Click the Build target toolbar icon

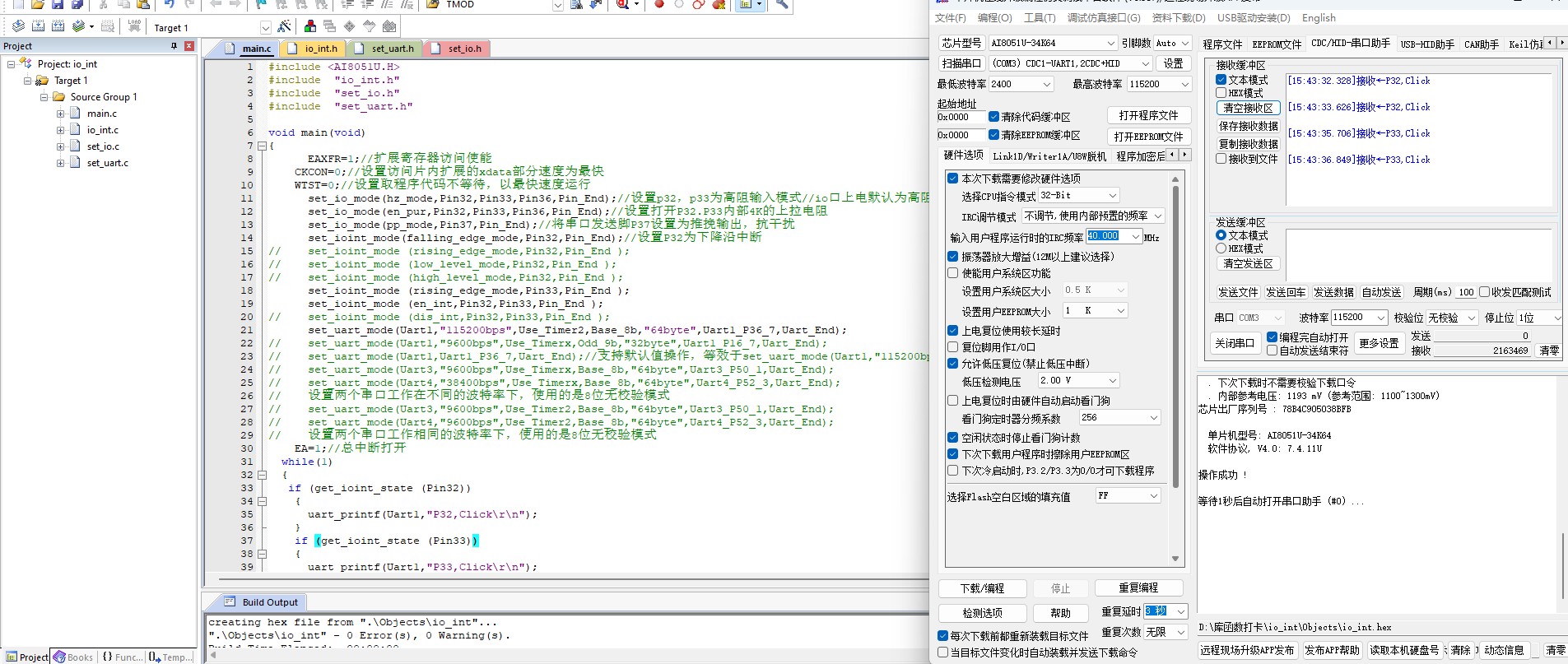(39, 26)
